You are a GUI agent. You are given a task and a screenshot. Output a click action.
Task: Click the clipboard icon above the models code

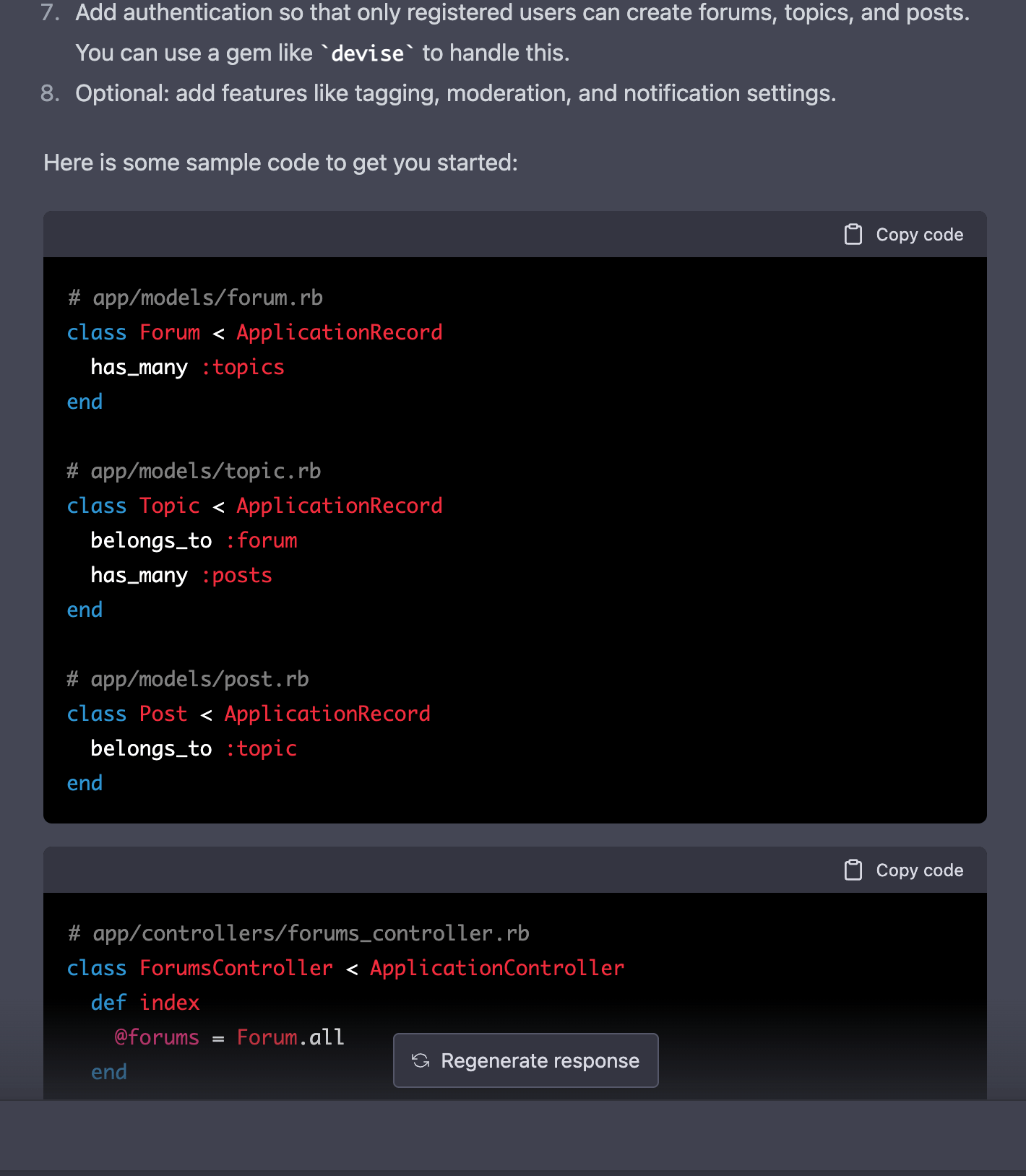coord(853,235)
